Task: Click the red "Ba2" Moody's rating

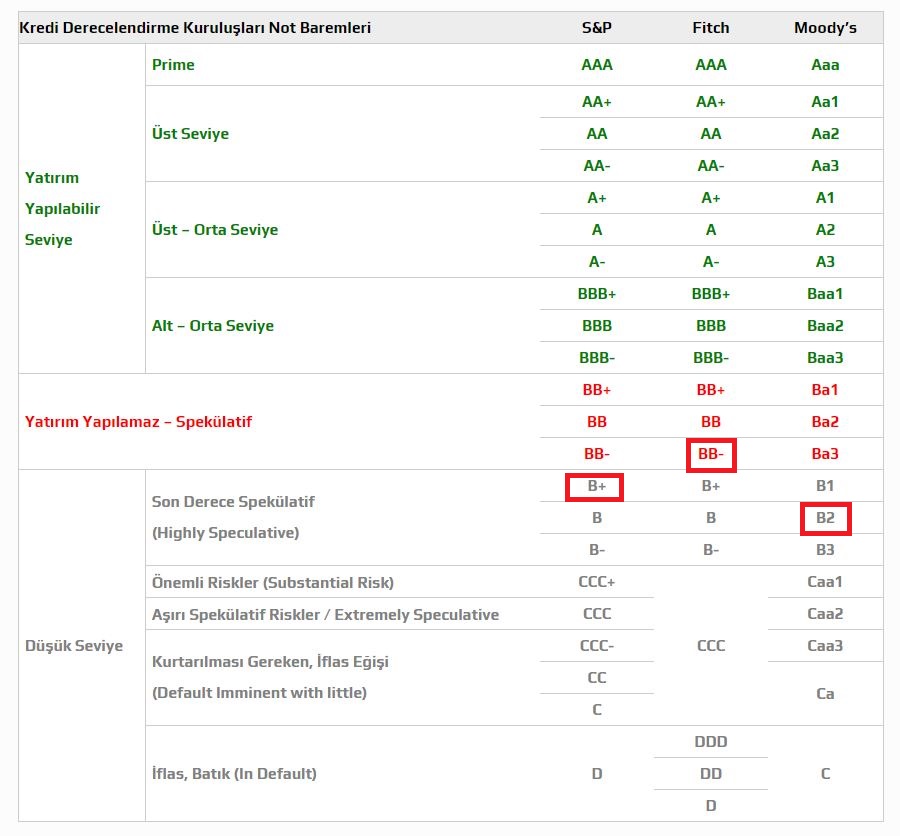Action: coord(825,422)
